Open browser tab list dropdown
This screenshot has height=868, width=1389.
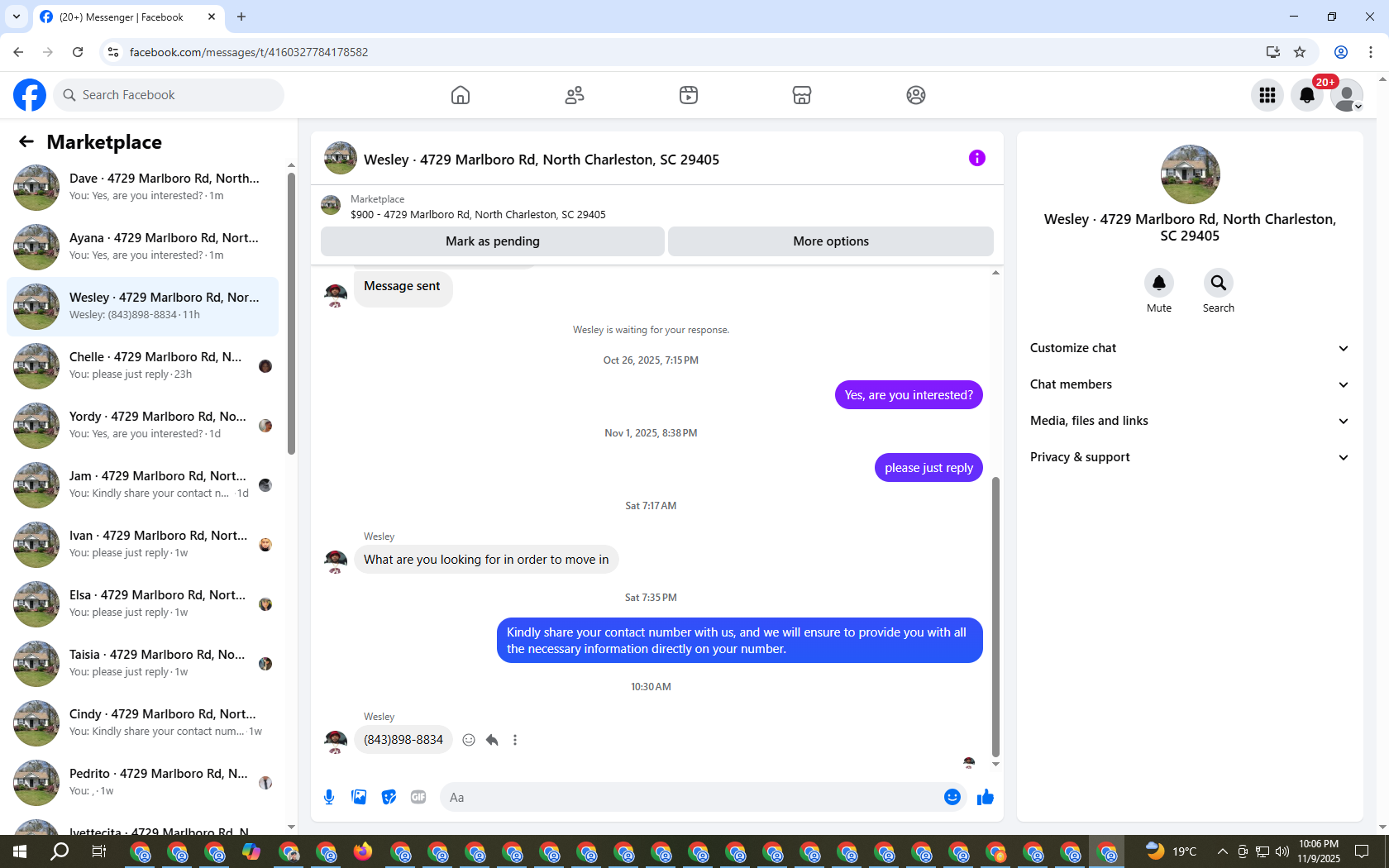pos(17,17)
